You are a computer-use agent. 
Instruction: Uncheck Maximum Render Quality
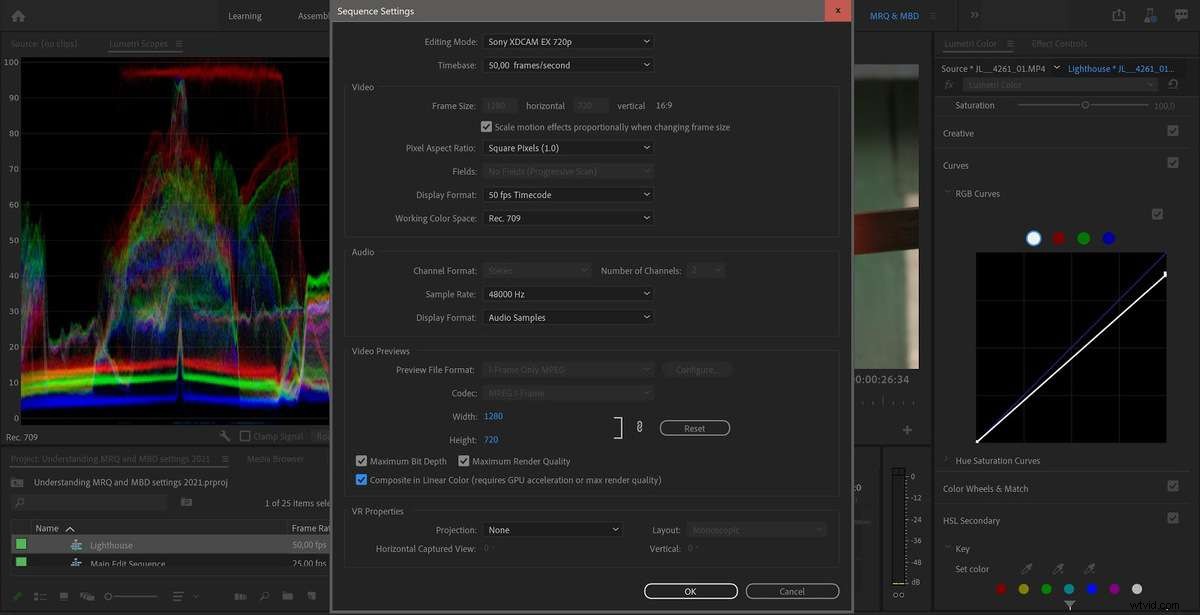coord(463,460)
